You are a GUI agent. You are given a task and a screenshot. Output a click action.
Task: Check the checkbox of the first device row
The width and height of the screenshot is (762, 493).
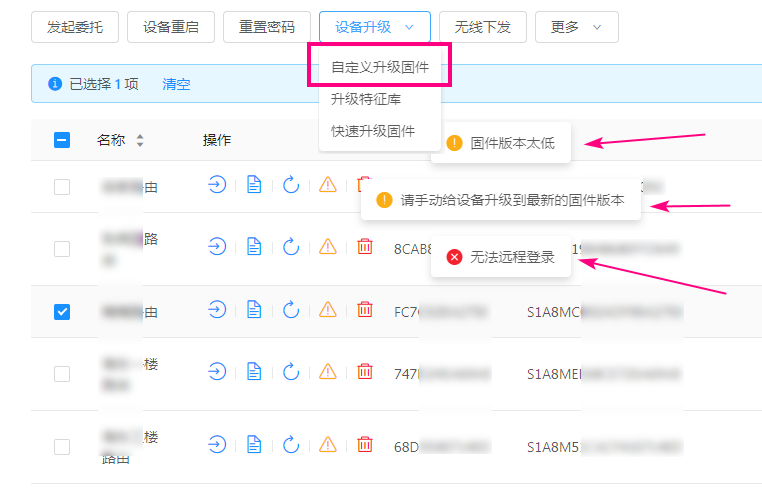(x=62, y=186)
